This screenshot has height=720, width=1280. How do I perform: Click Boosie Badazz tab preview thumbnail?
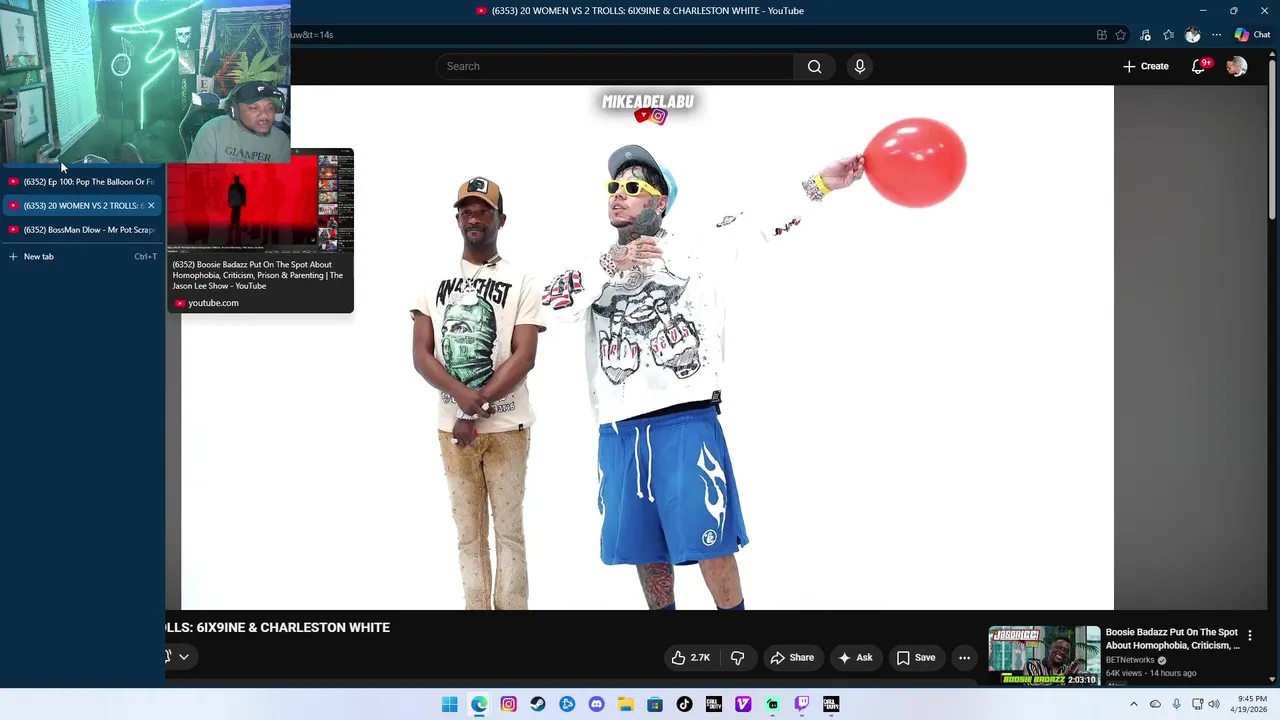[x=260, y=201]
